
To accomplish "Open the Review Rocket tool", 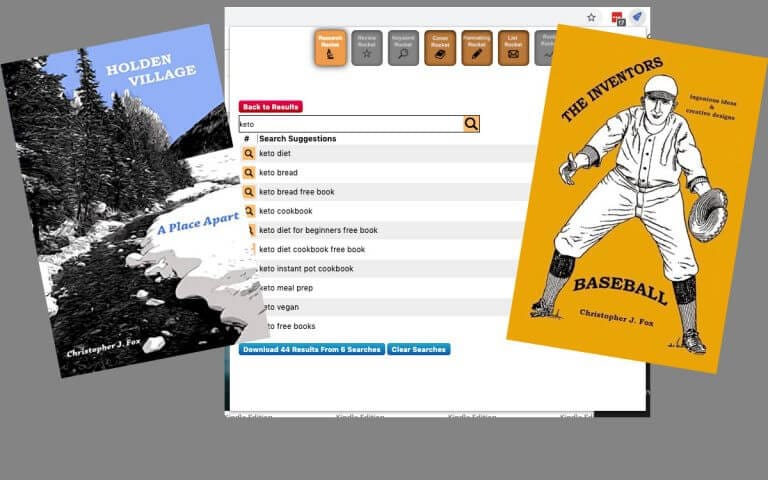I will pyautogui.click(x=366, y=48).
